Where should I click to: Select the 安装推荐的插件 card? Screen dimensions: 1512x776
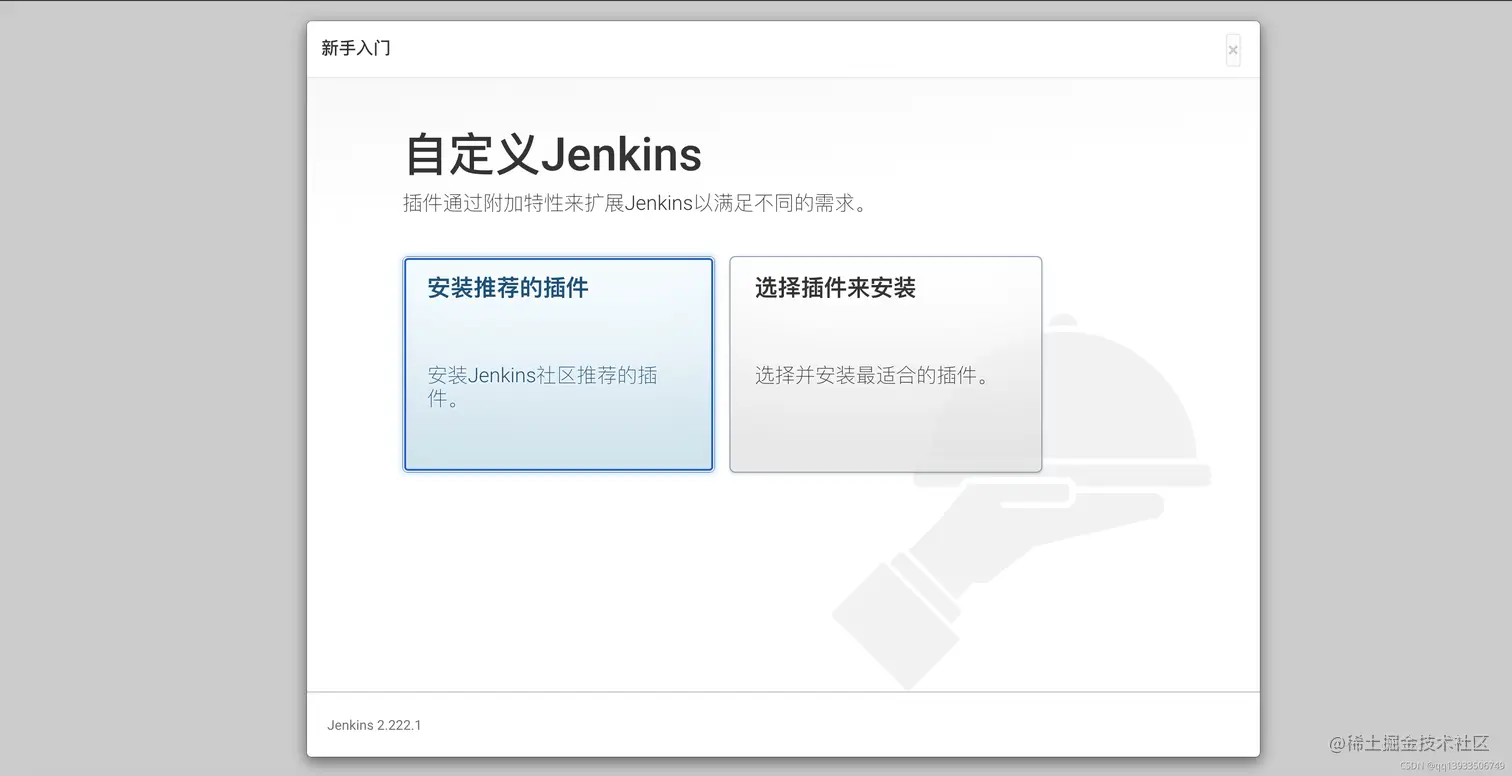coord(557,364)
